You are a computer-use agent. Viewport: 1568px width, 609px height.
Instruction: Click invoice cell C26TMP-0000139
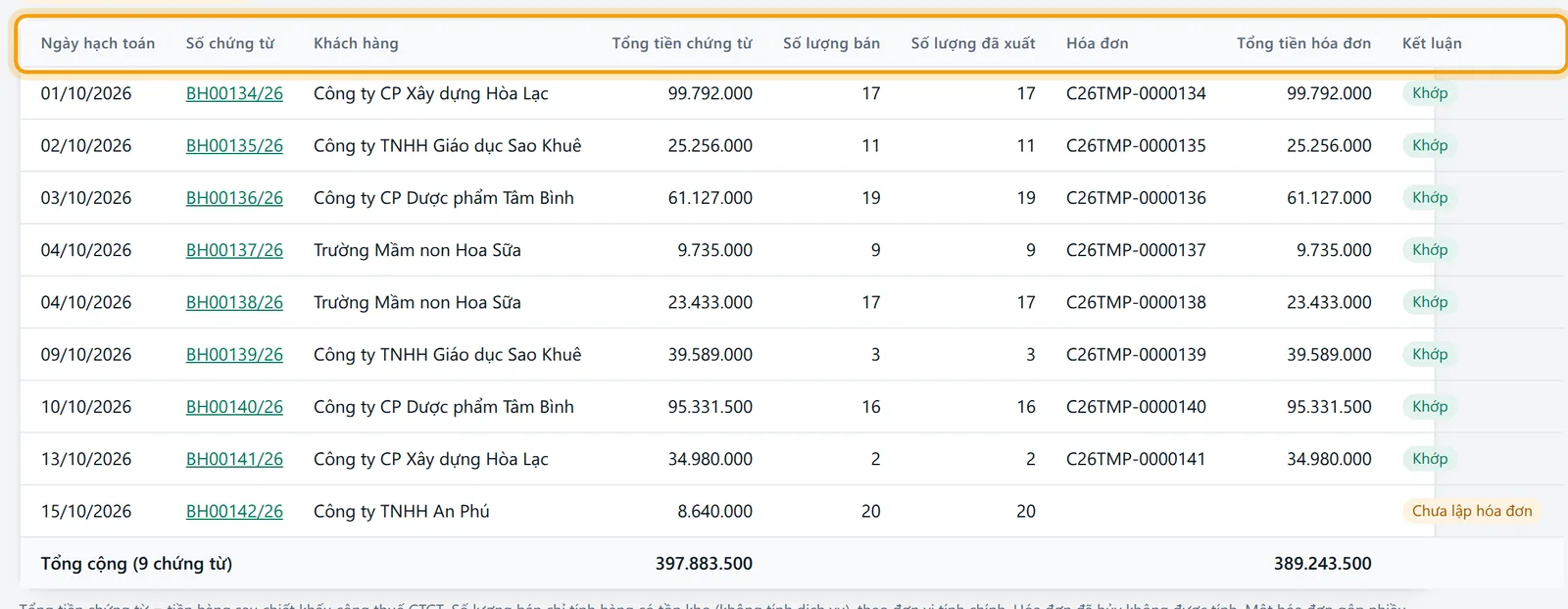tap(1136, 354)
